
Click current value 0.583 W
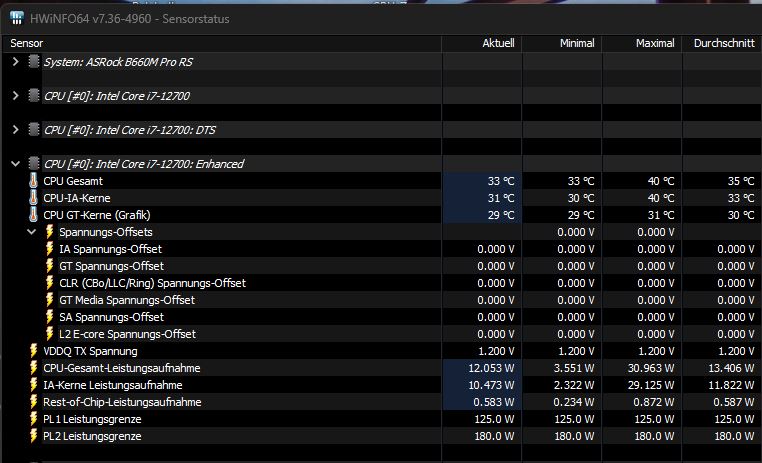pyautogui.click(x=493, y=402)
